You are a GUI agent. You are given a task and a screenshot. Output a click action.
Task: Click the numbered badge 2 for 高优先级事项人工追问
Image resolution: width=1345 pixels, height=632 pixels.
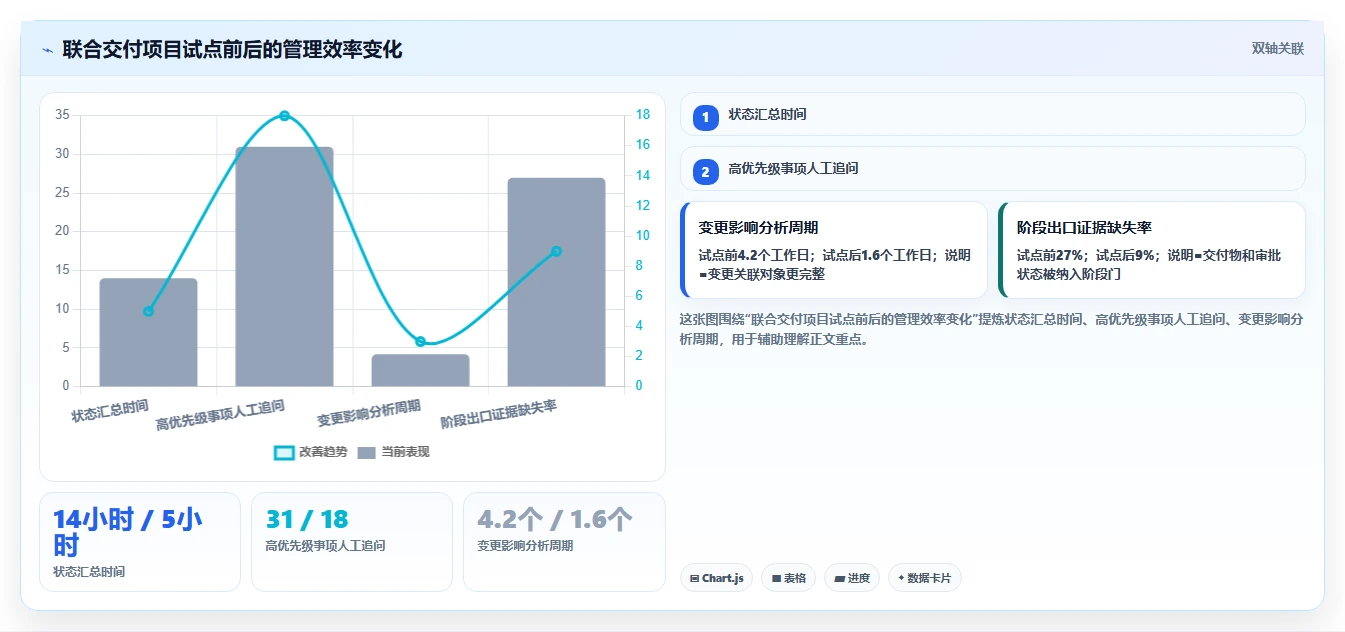point(706,171)
